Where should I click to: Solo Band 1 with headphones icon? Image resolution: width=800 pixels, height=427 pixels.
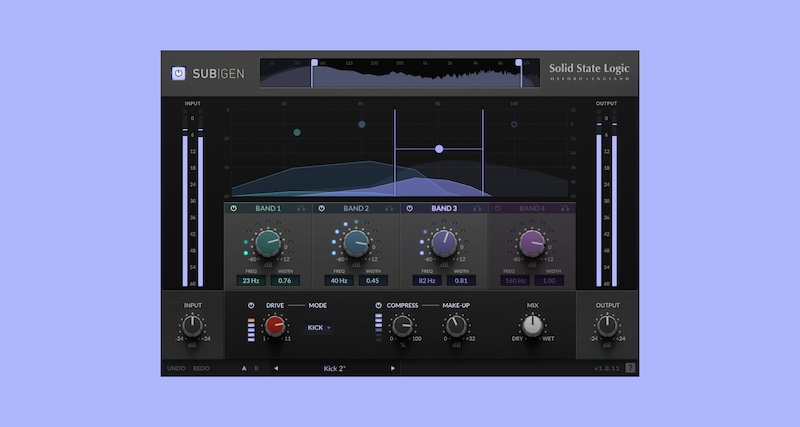click(x=302, y=208)
